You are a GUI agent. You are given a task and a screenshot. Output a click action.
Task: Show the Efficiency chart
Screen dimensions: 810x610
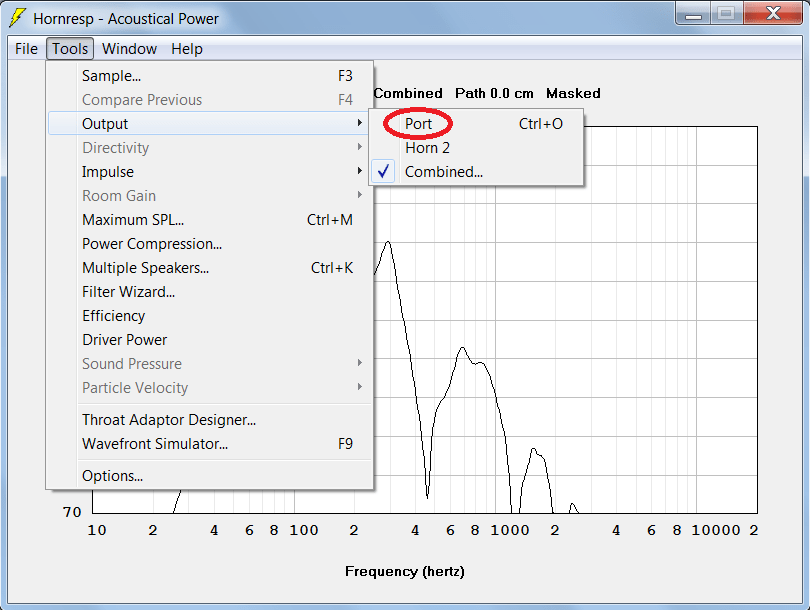(210, 316)
